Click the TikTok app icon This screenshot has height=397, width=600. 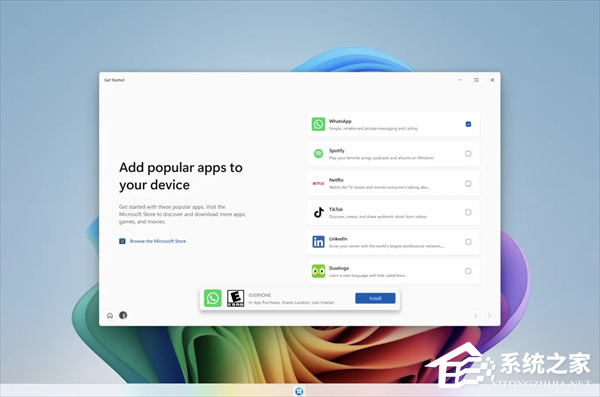[x=318, y=212]
